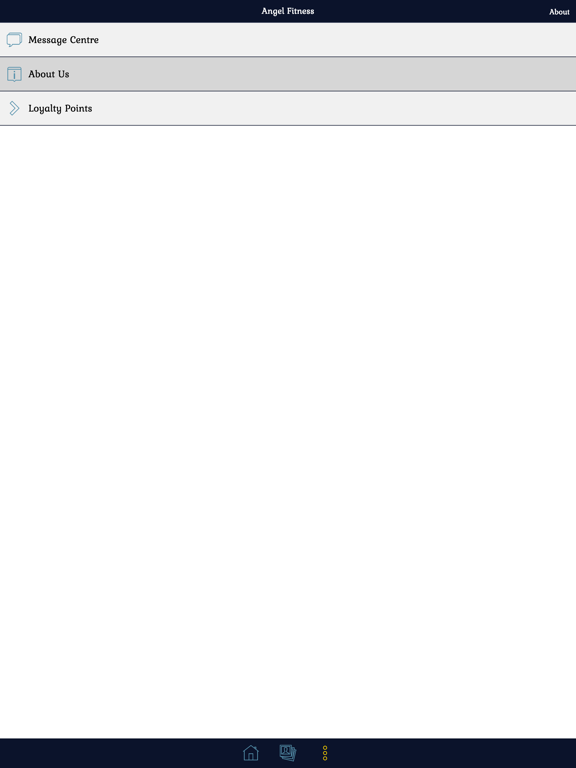Image resolution: width=576 pixels, height=768 pixels.
Task: Select the About Us text label
Action: (48, 74)
